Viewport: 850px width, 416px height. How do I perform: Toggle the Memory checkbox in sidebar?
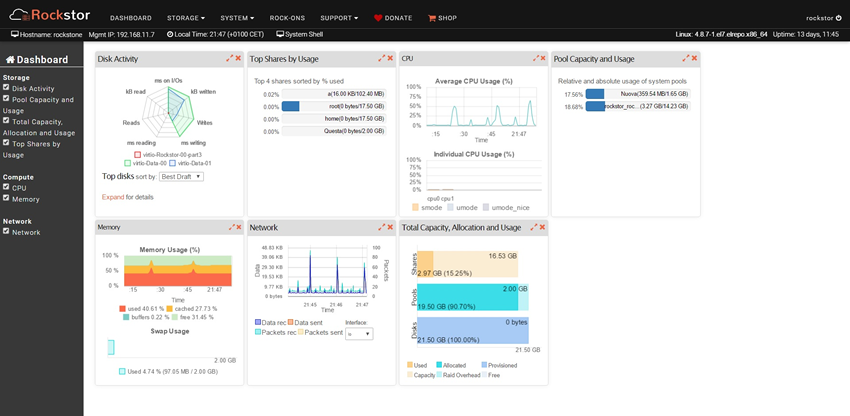(6, 199)
